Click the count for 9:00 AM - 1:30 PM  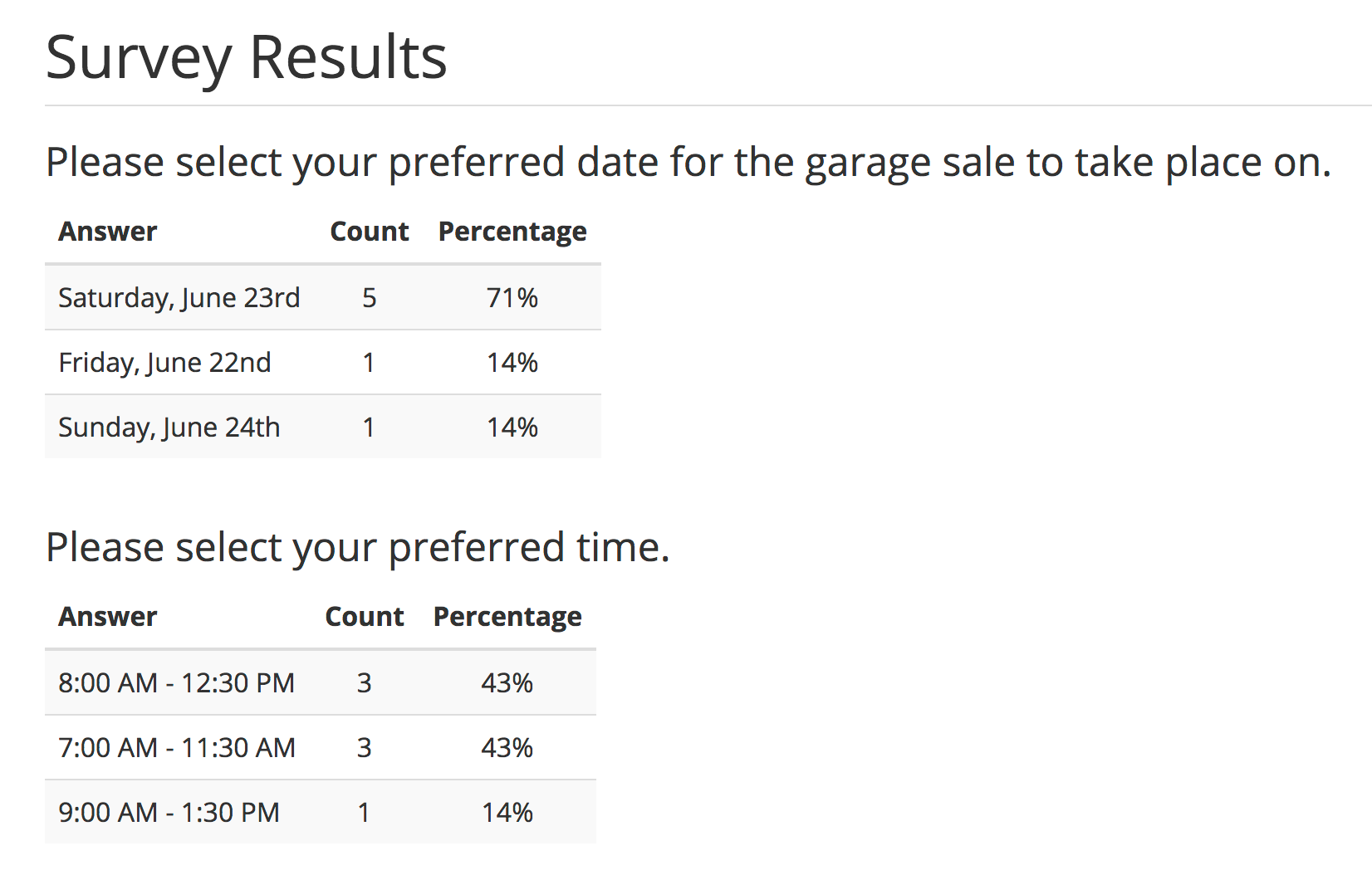(364, 813)
